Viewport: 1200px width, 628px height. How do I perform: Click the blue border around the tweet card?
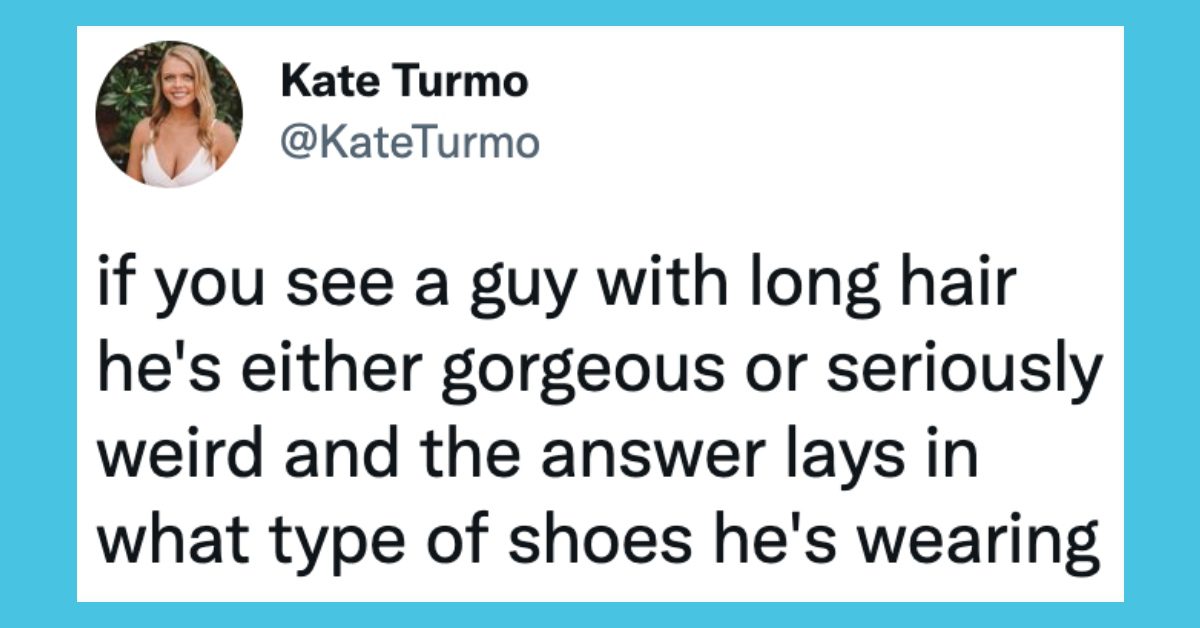[x=600, y=13]
